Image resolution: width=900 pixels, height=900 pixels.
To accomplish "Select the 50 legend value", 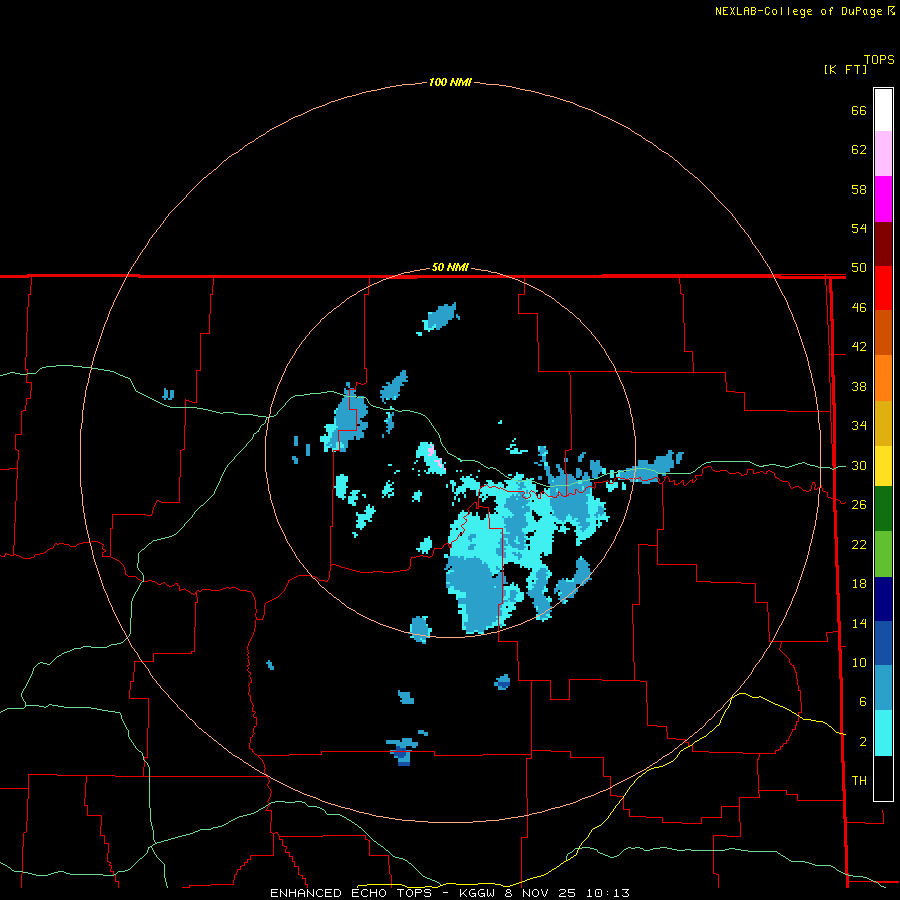I will 859,268.
